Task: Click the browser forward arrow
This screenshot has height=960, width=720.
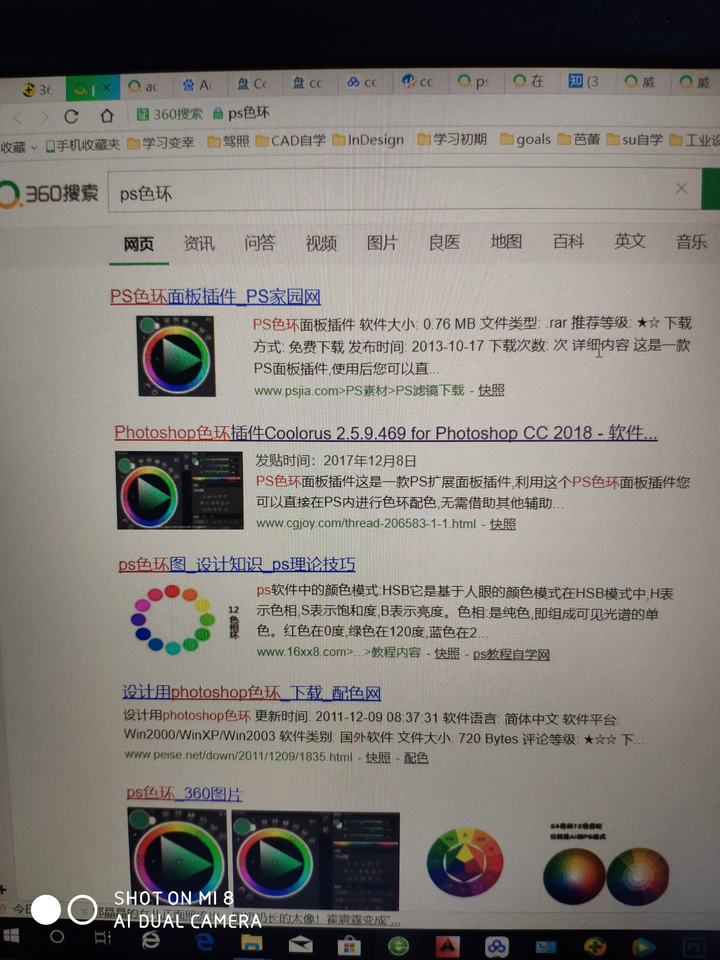Action: point(44,117)
